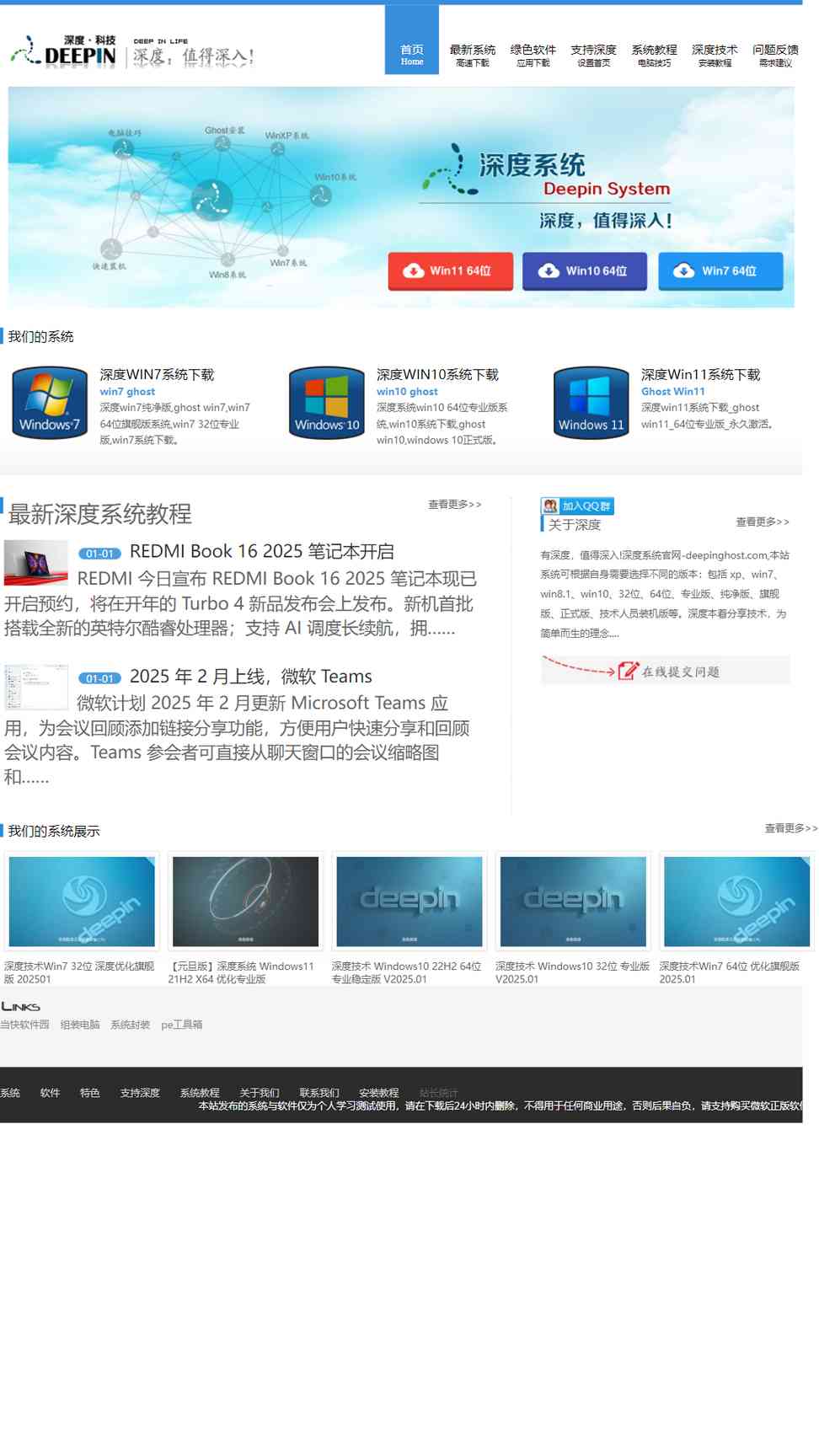Screen dimensions: 819x1456
Task: Open the REDMI Book laptop article thumbnail
Action: tap(36, 563)
